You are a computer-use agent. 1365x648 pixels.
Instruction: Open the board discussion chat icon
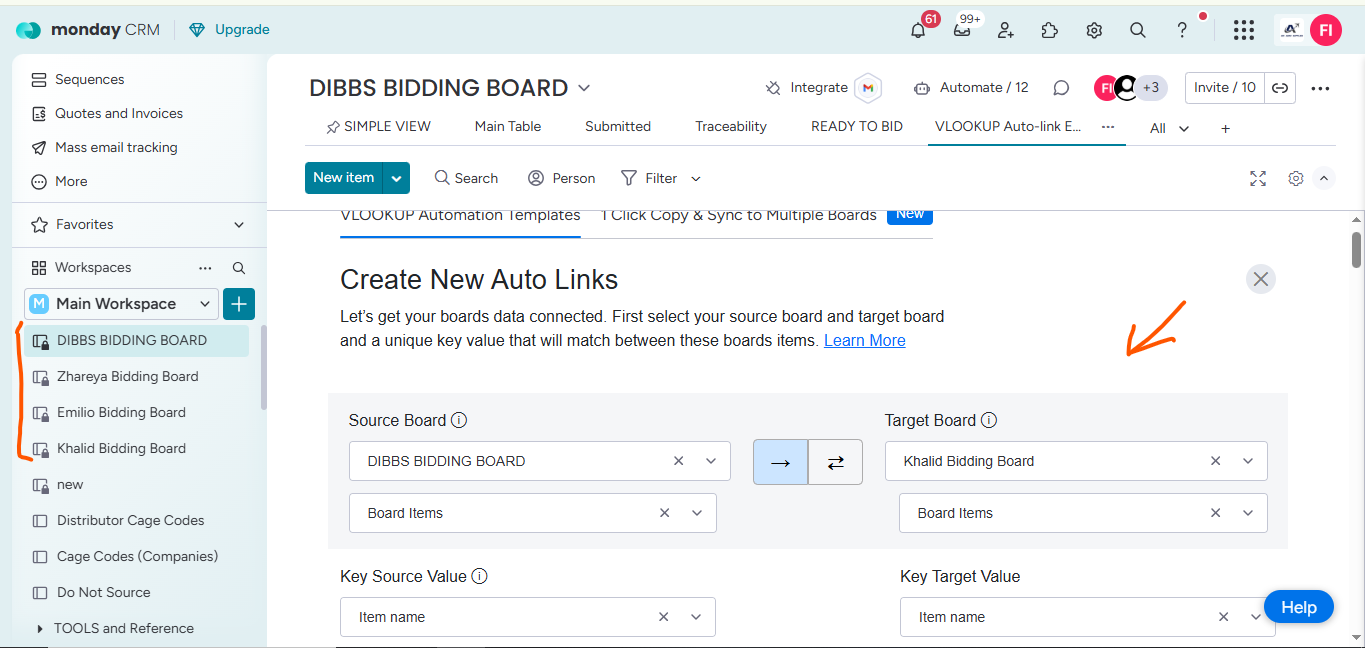click(x=1061, y=88)
